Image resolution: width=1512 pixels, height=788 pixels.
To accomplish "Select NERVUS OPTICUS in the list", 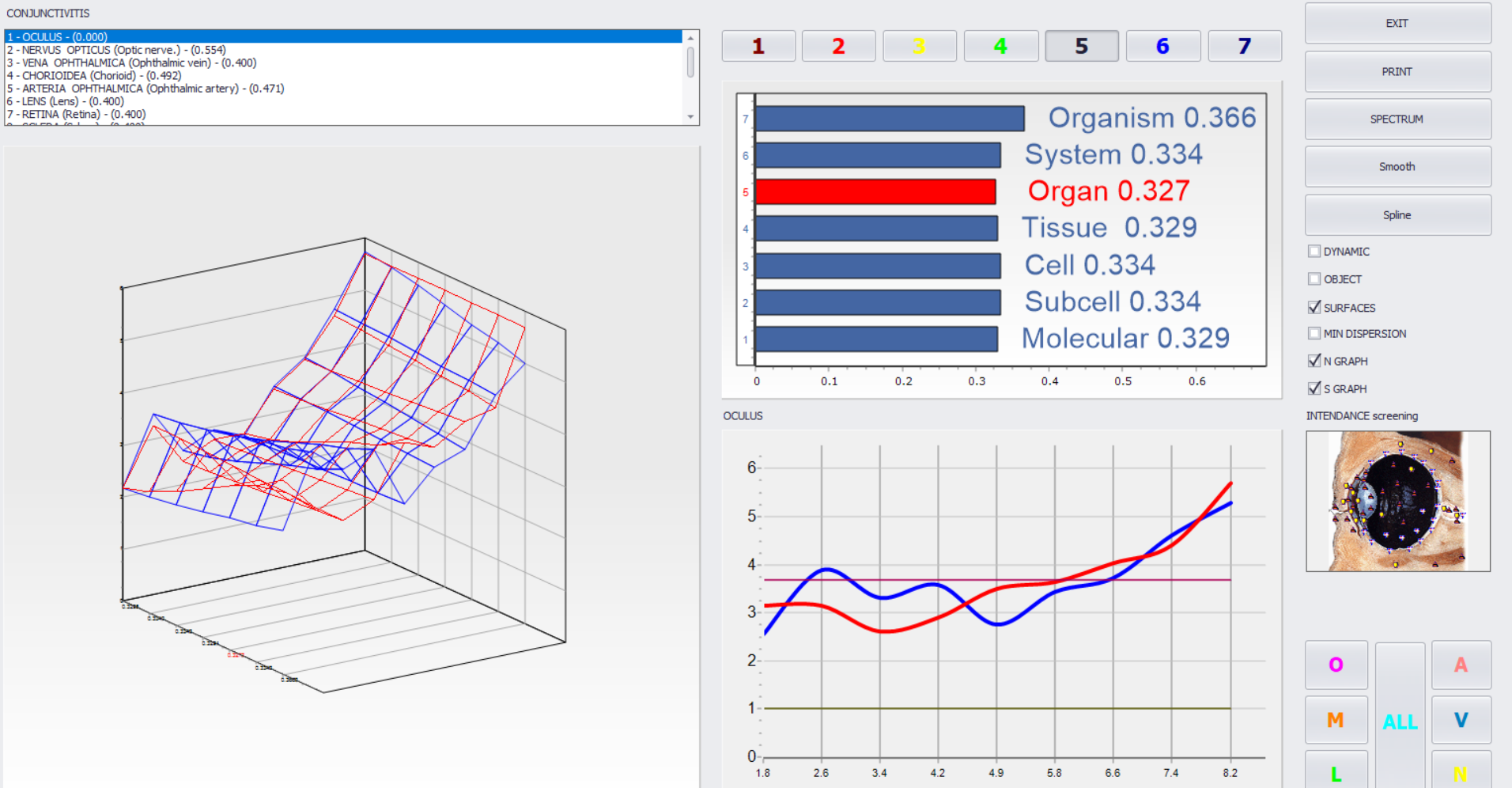I will click(x=116, y=50).
